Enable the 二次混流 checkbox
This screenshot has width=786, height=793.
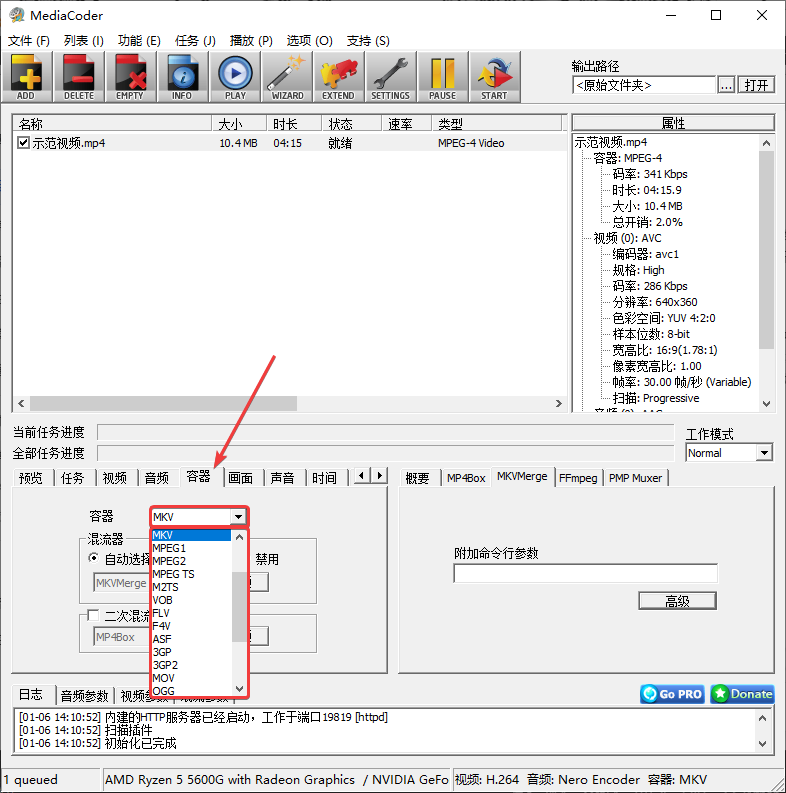pyautogui.click(x=94, y=615)
